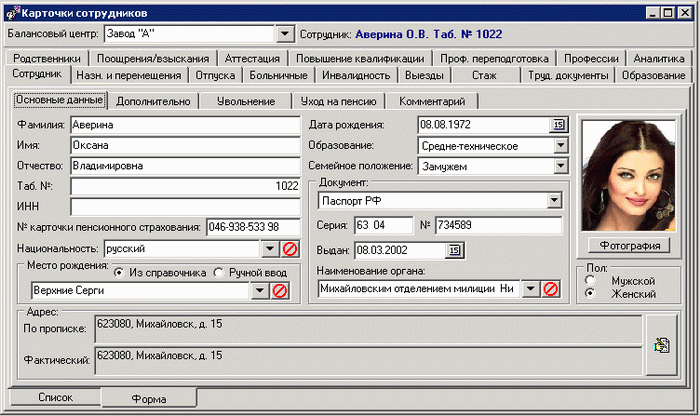This screenshot has height=416, width=700.
Task: Click По прописке address field
Action: tap(368, 329)
